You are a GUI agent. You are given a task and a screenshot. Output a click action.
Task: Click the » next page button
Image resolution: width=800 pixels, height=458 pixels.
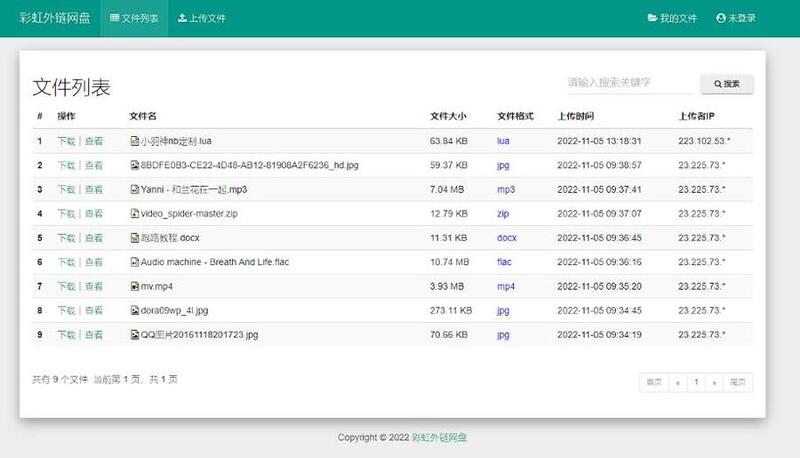pyautogui.click(x=714, y=382)
